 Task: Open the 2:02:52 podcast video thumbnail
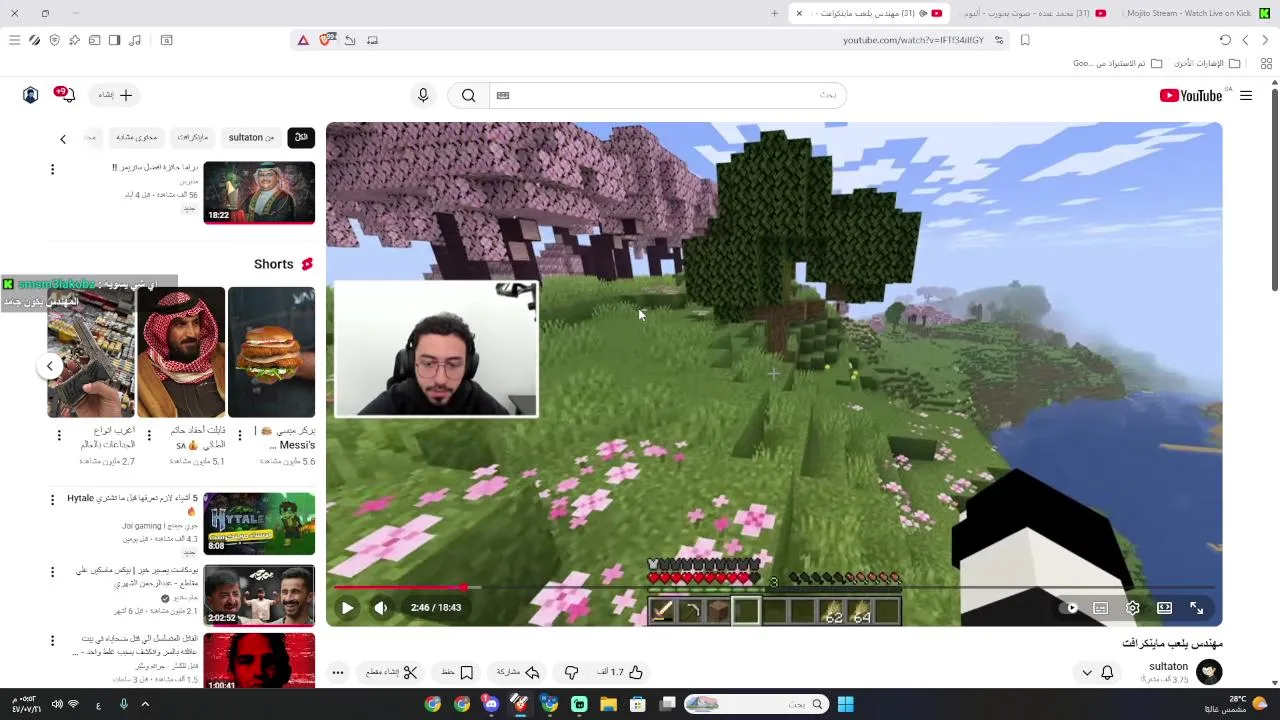(259, 595)
